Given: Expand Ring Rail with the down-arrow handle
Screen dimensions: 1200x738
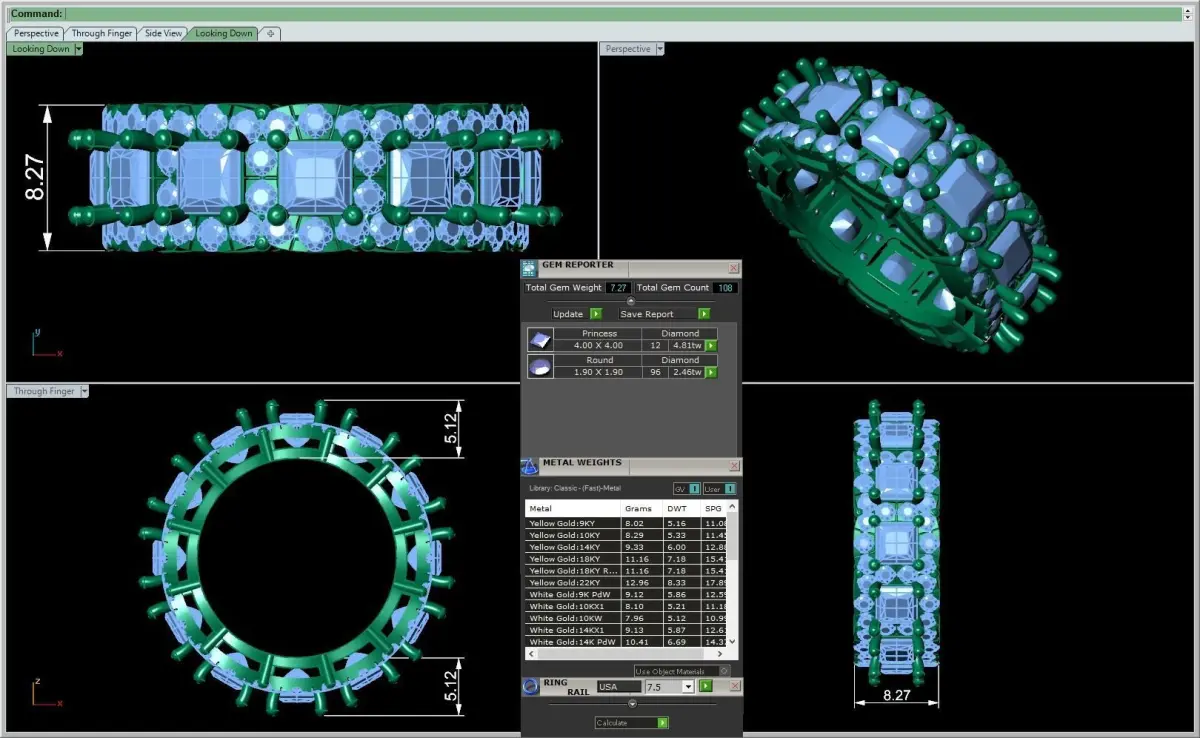Looking at the screenshot, I should coord(631,704).
